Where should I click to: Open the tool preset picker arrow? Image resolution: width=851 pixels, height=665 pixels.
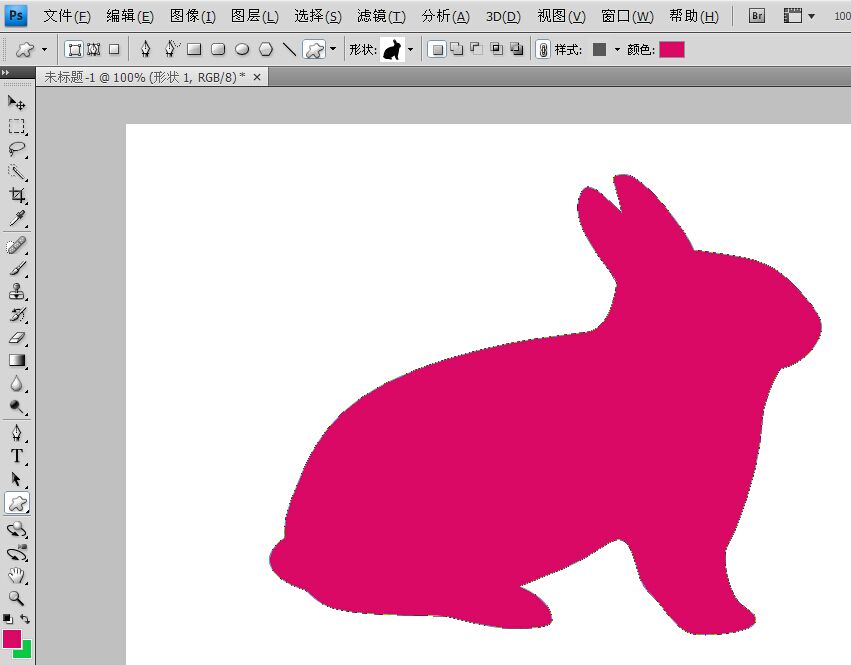[44, 49]
